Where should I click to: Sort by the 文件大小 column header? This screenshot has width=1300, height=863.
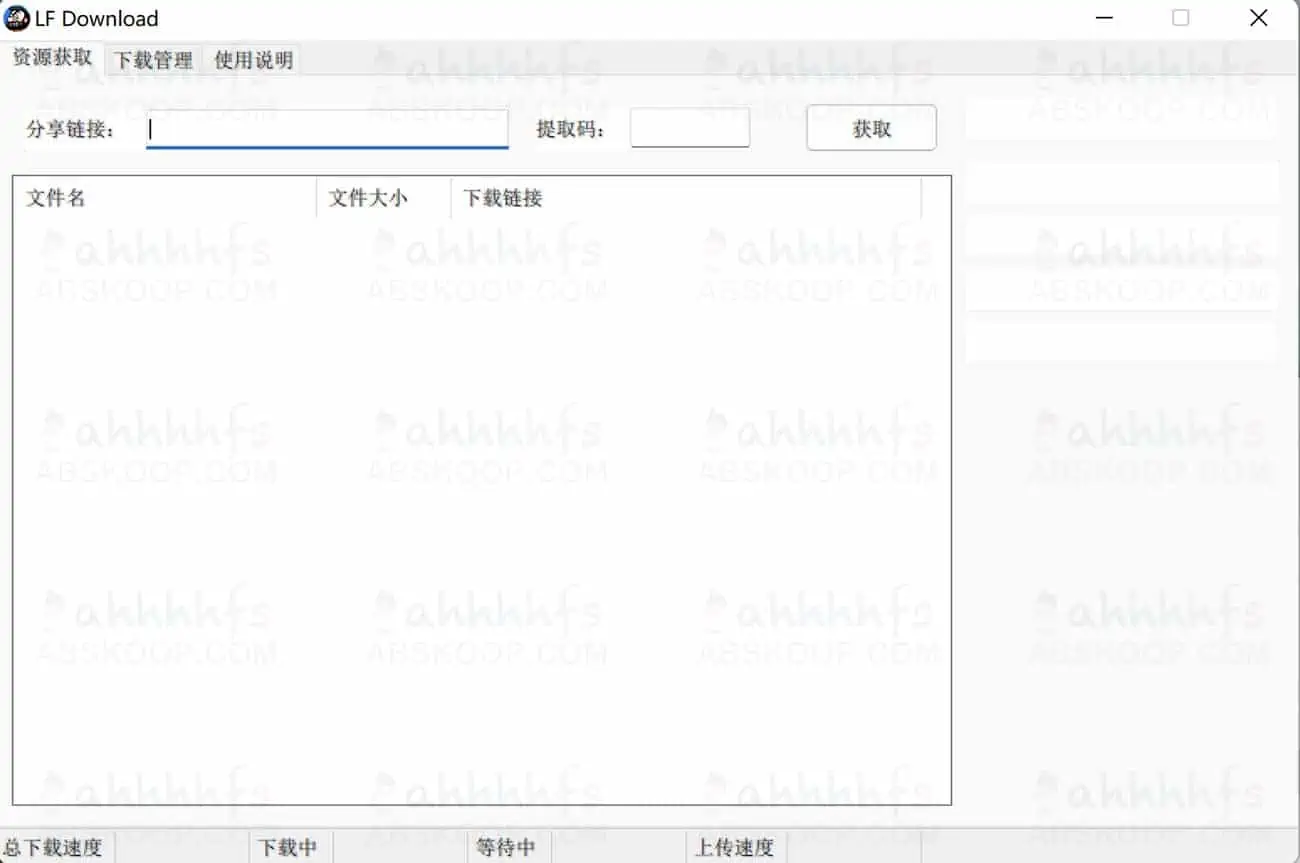[368, 197]
